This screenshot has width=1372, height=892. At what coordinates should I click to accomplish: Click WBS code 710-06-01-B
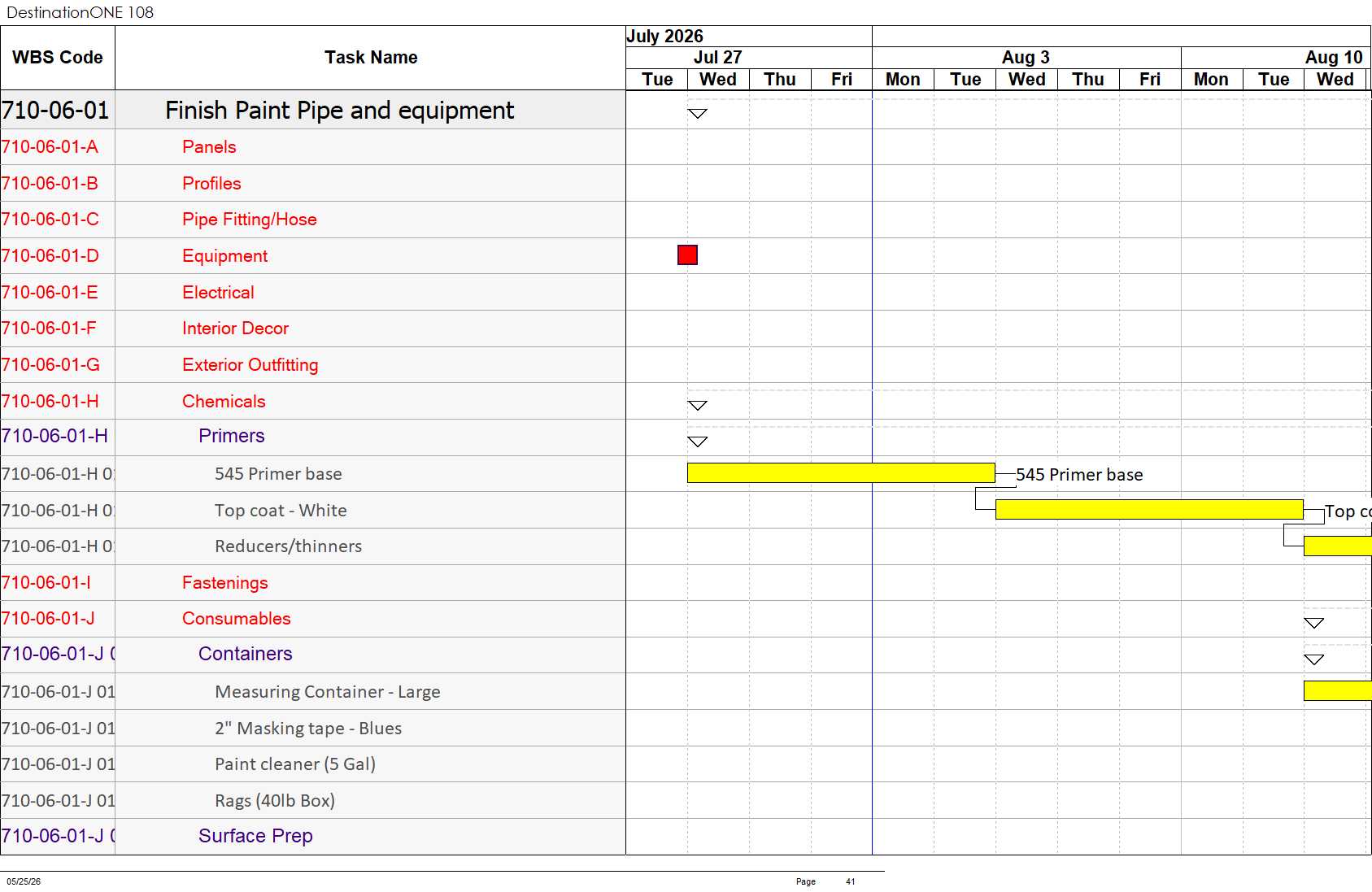50,184
